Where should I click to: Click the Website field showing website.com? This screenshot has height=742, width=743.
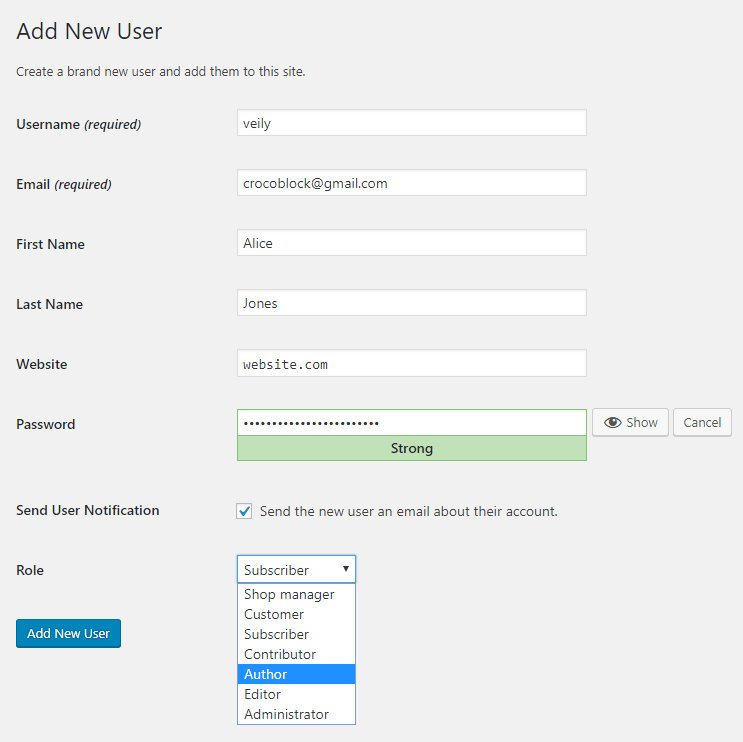coord(412,363)
